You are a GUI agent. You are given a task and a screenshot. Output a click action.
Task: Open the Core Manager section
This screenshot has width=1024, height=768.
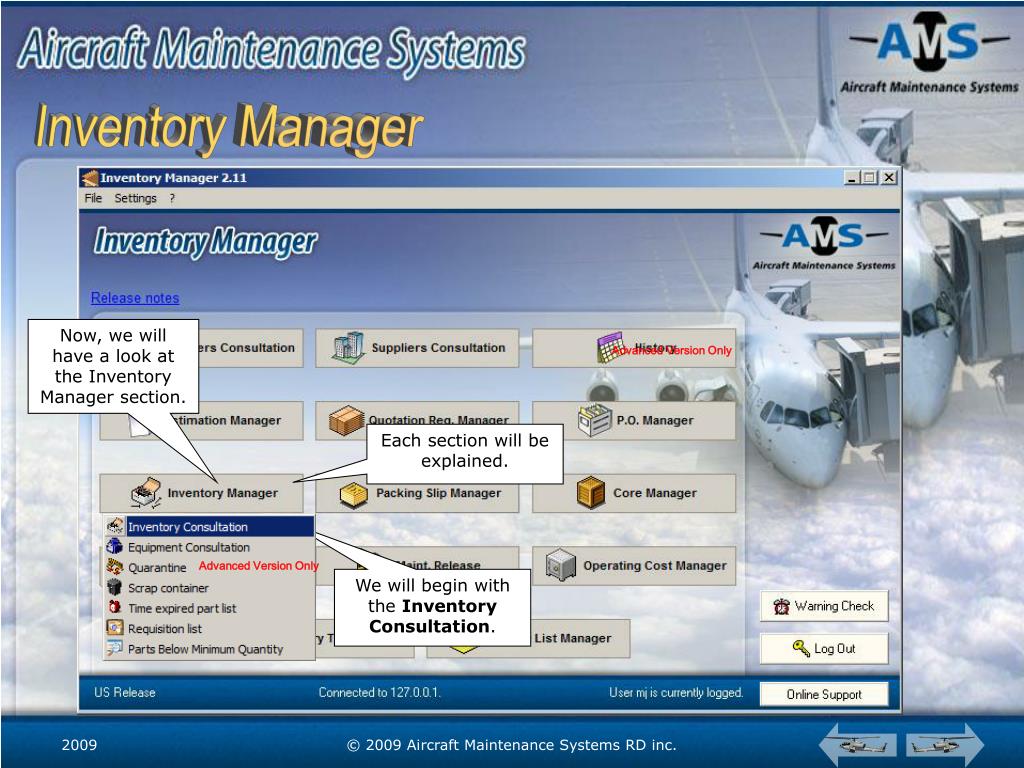click(634, 493)
